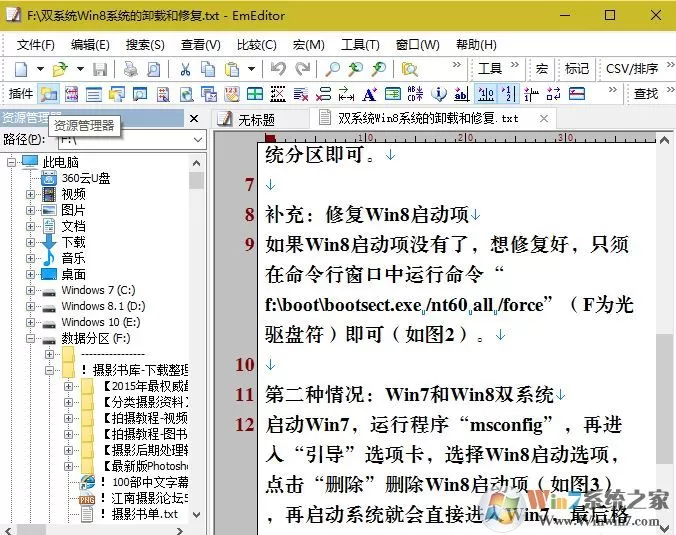Viewport: 676px width, 535px height.
Task: Open the 搜索(S) menu
Action: 145,45
